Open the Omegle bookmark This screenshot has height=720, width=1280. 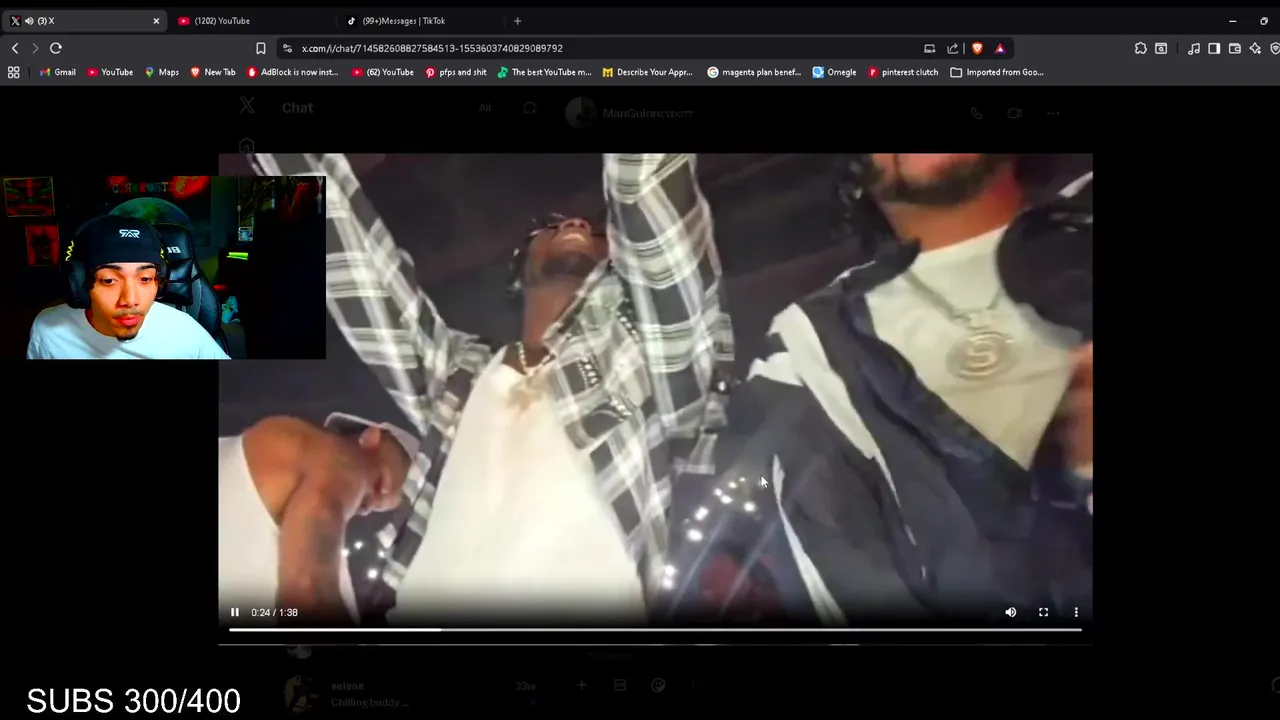tap(834, 72)
